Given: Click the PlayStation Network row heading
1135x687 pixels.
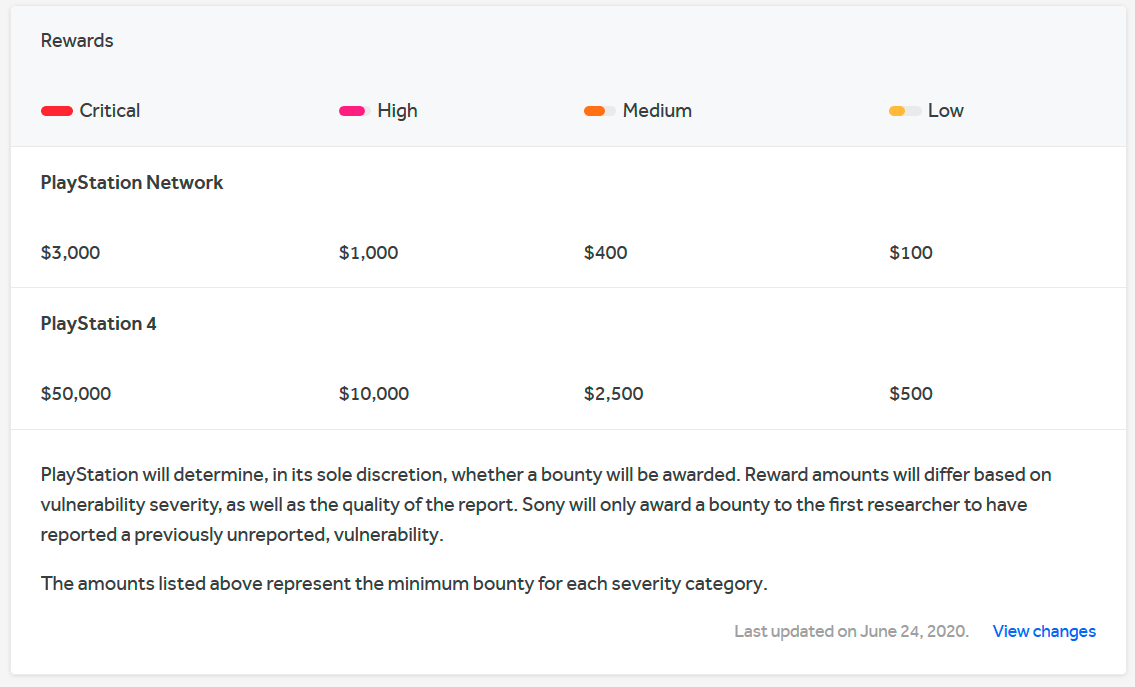Looking at the screenshot, I should coord(132,183).
